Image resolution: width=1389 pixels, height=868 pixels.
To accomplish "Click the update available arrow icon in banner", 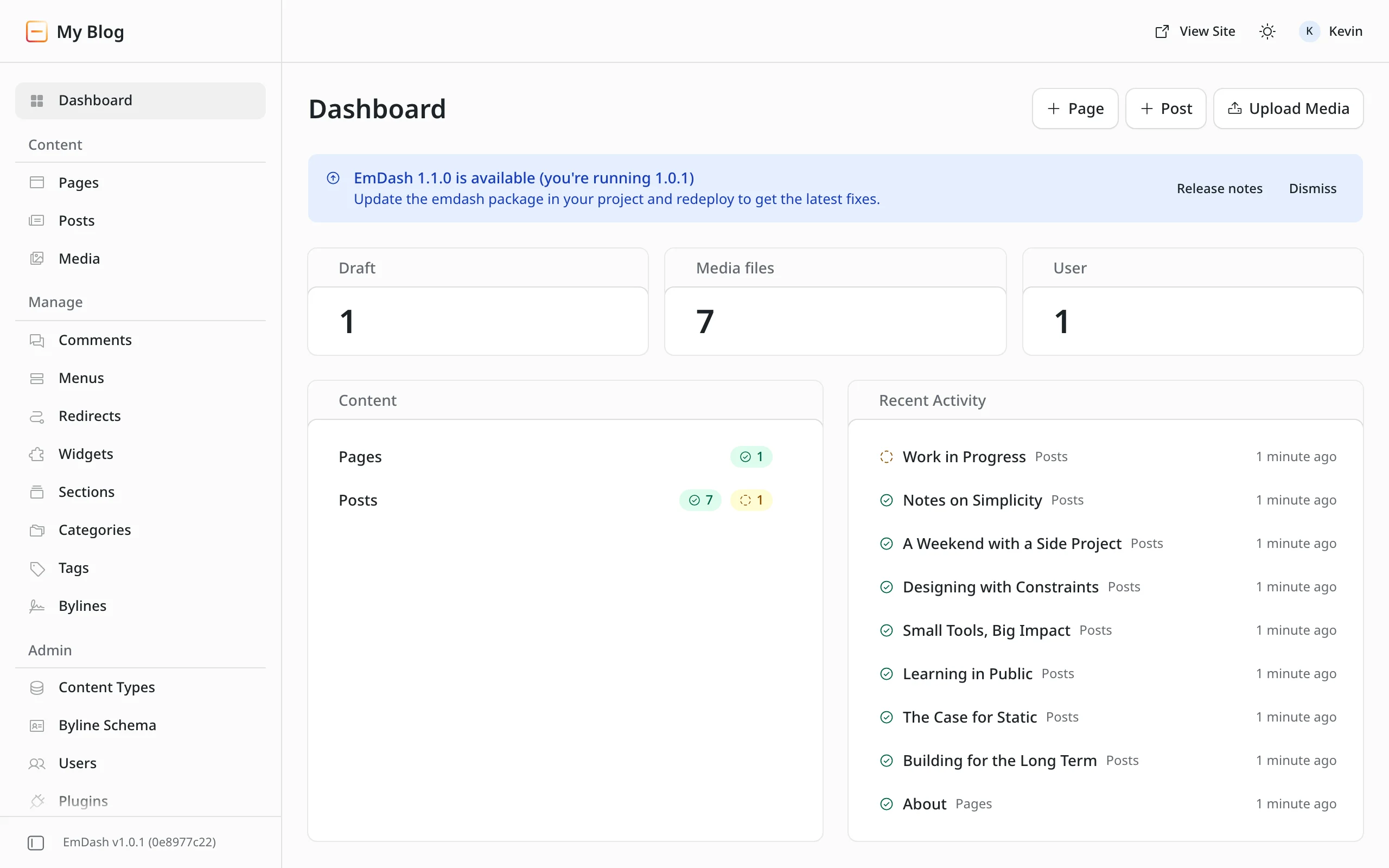I will click(x=333, y=178).
